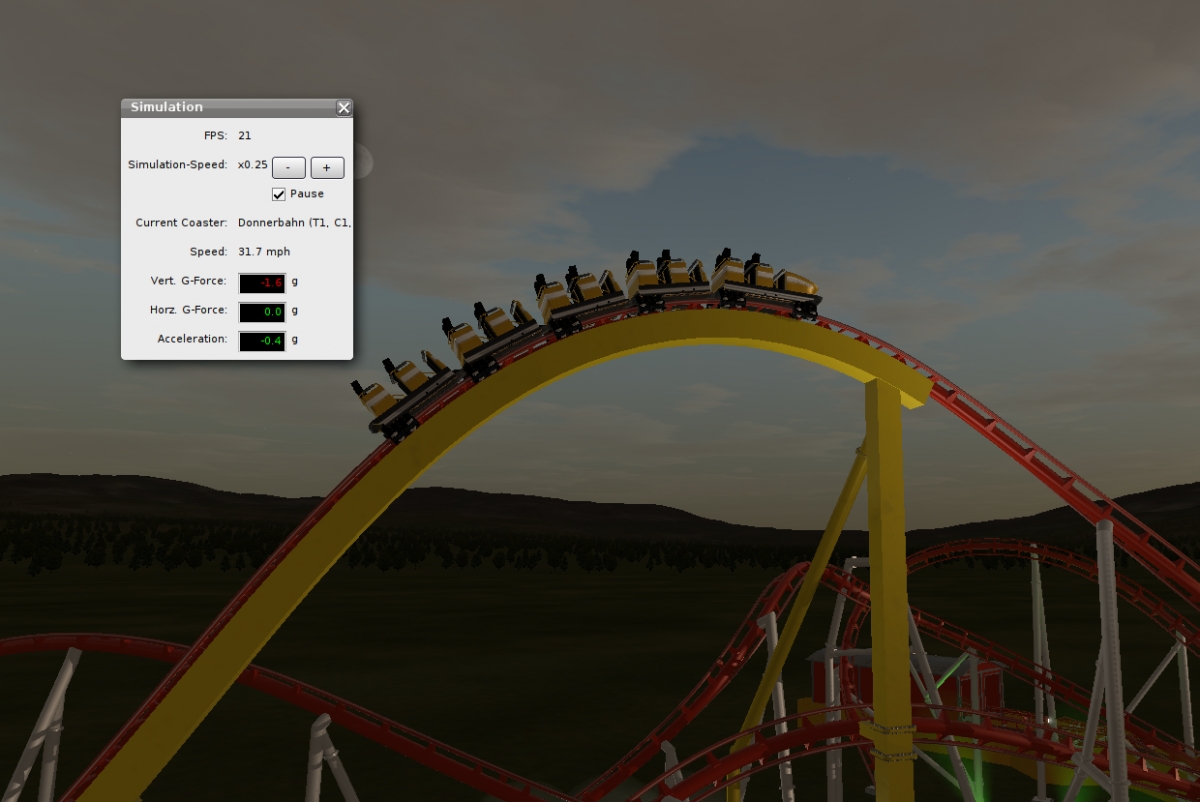The width and height of the screenshot is (1200, 802).
Task: Select the 'Donnerbahn (T1, C1,' coaster text
Action: coord(295,223)
